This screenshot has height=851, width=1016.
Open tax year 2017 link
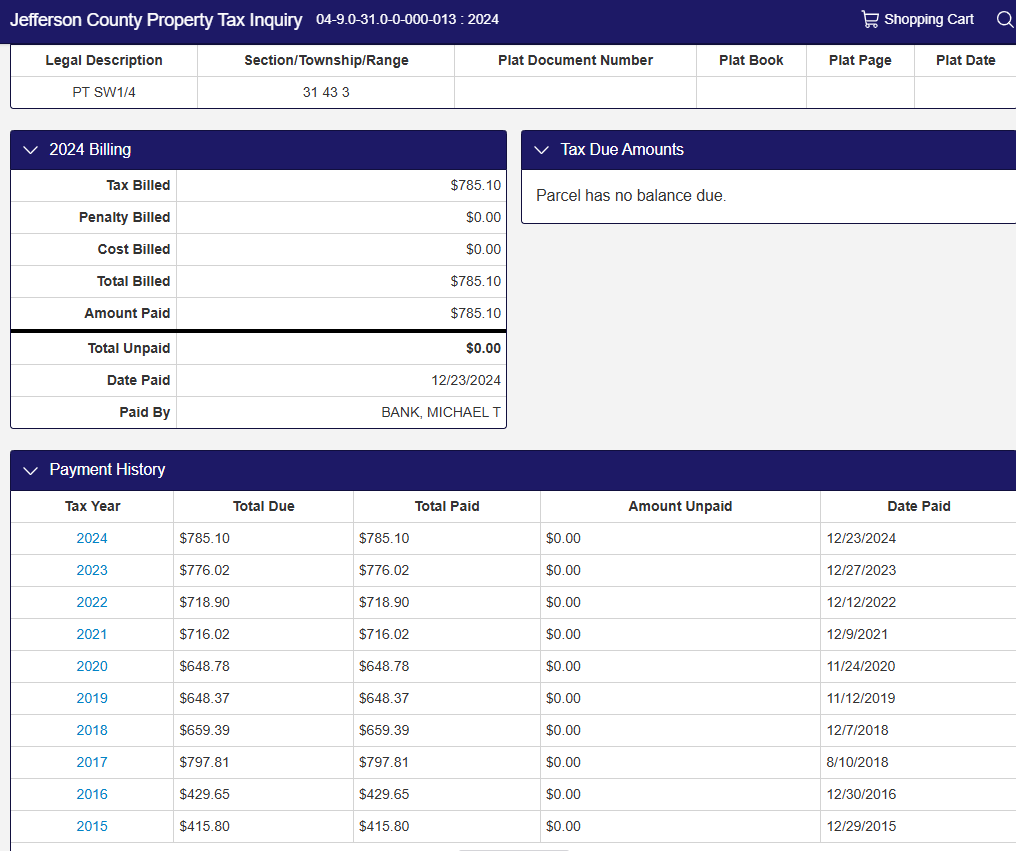92,762
